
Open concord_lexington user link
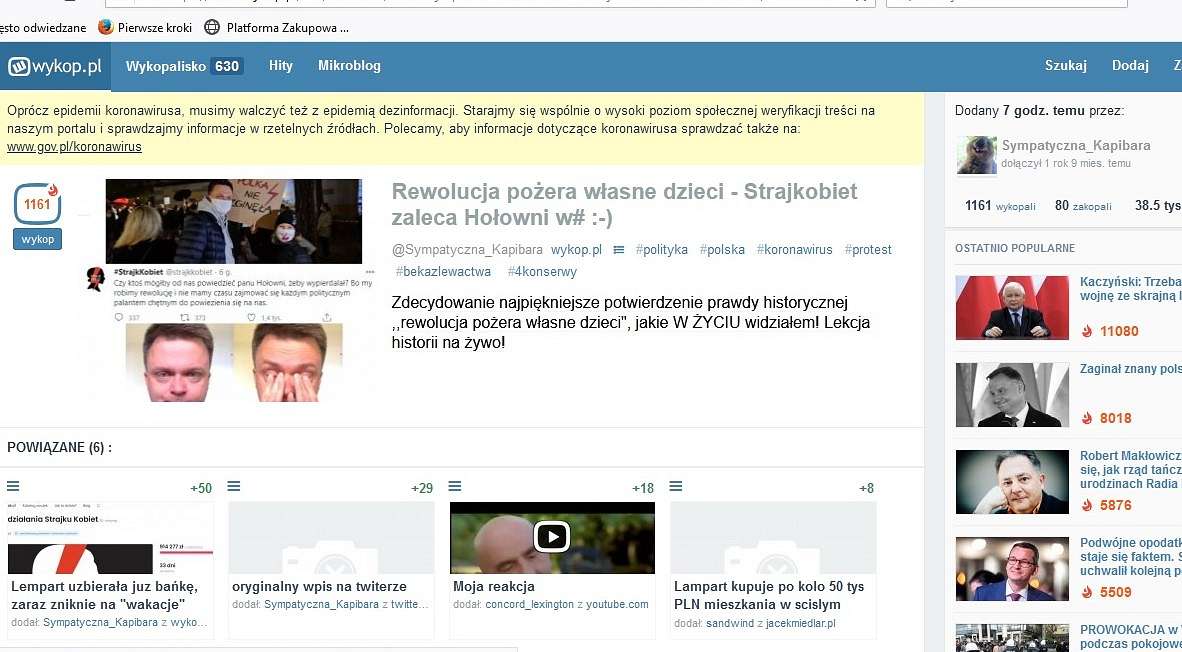pos(530,605)
